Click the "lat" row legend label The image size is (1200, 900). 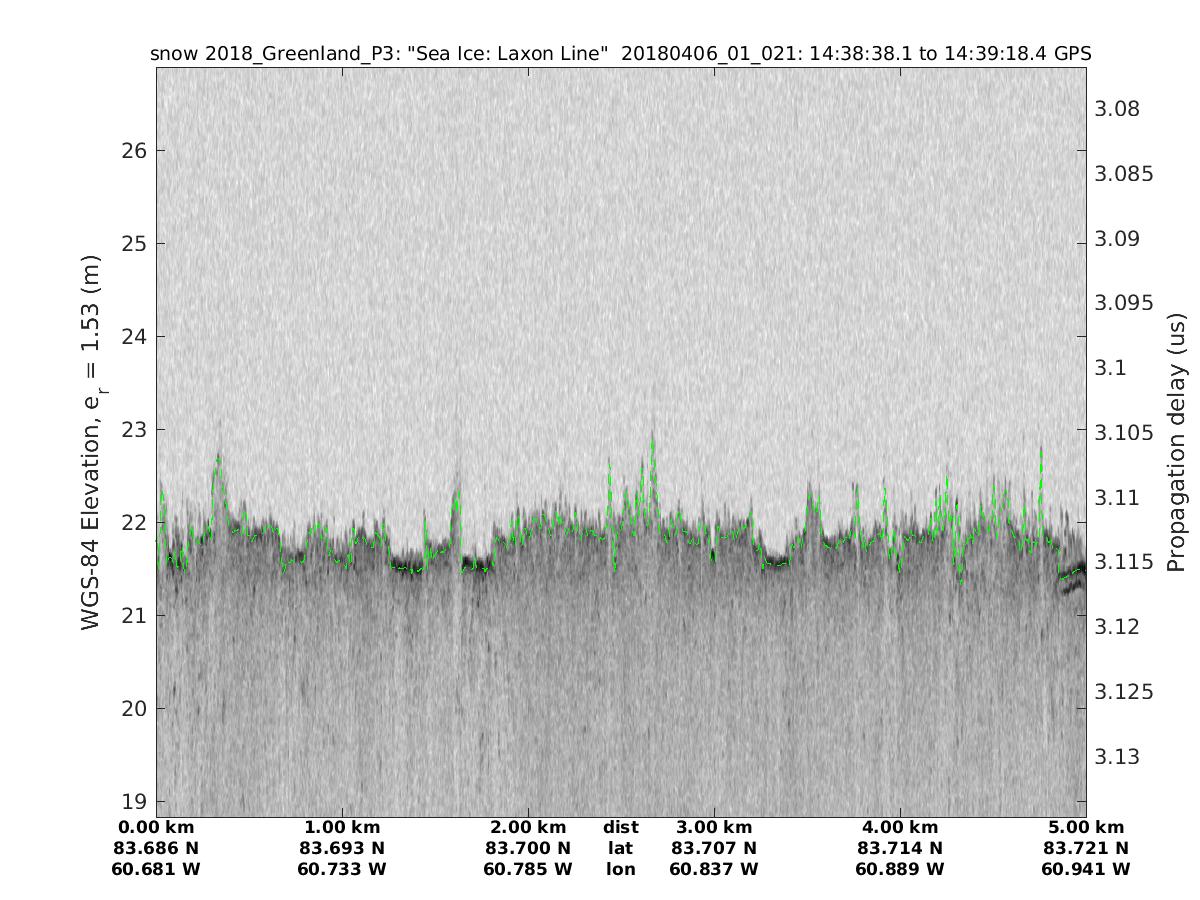(x=621, y=848)
